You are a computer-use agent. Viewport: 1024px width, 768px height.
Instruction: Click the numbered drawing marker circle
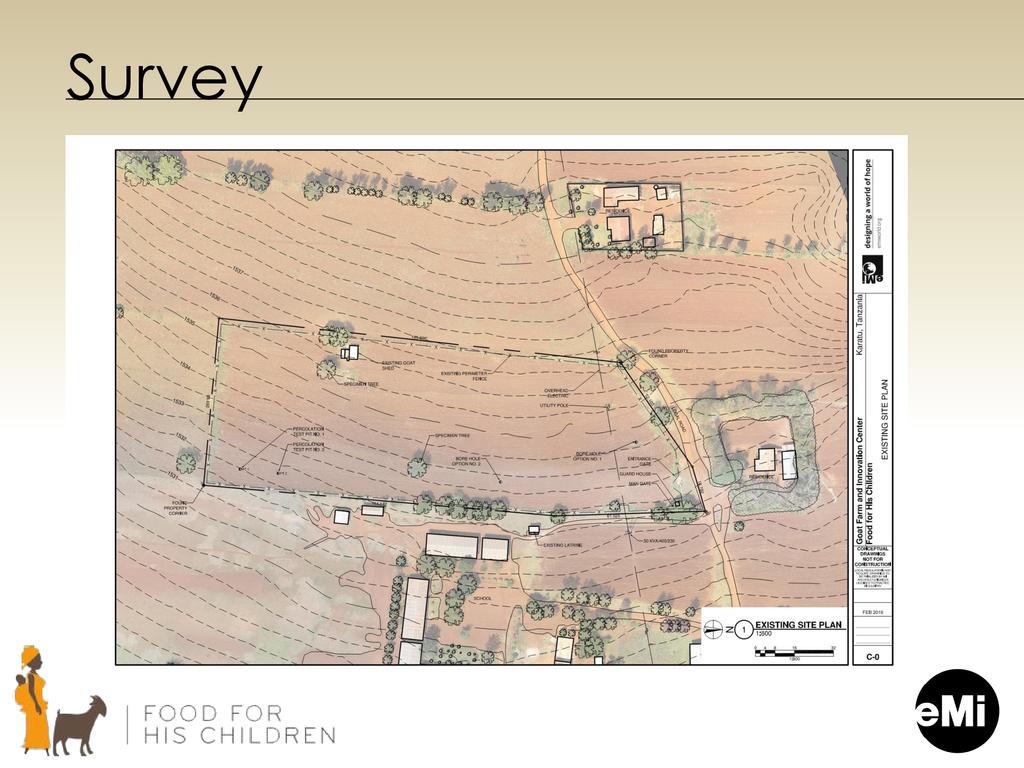(743, 629)
